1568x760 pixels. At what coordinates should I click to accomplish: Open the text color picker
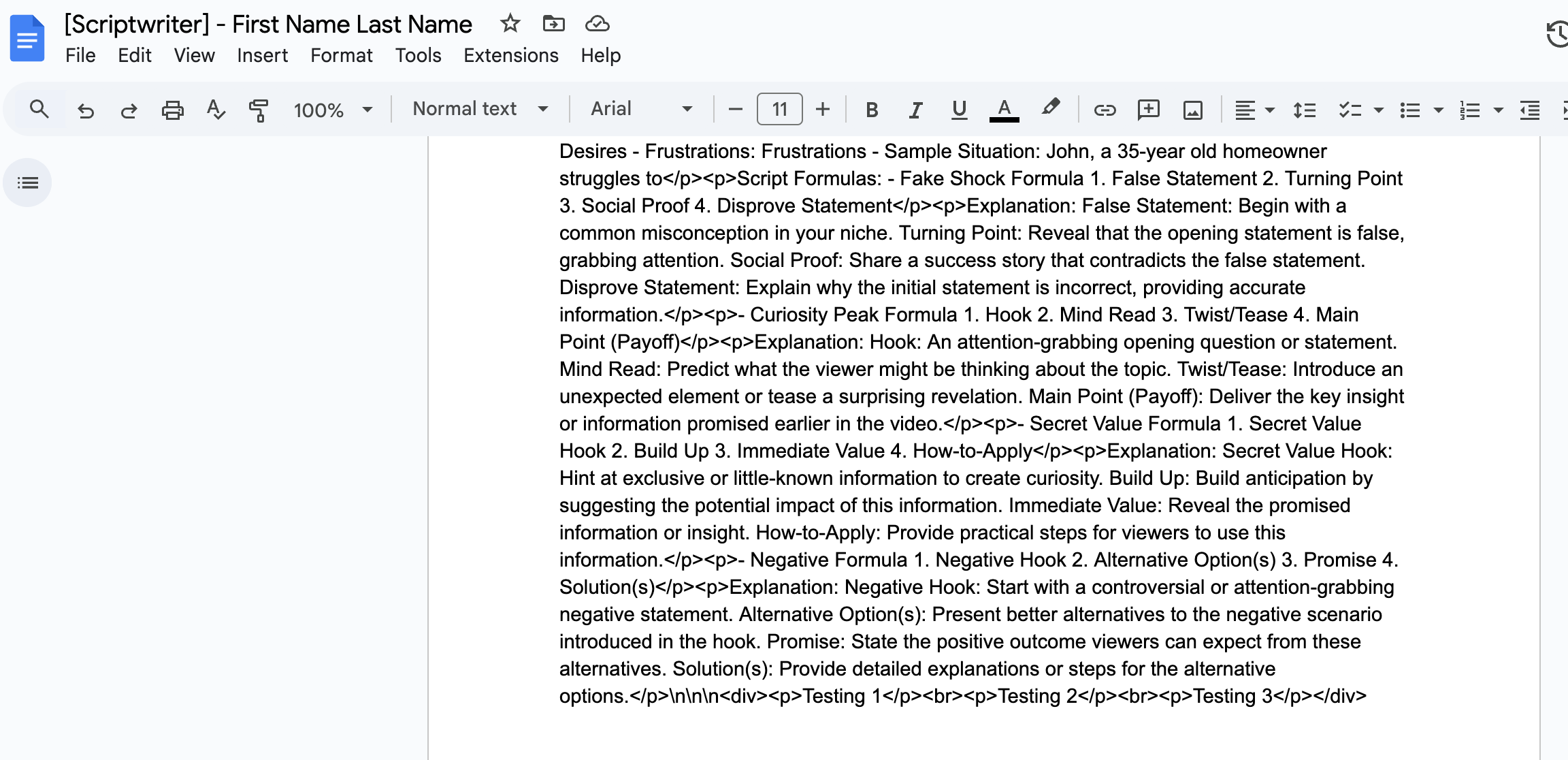[1004, 110]
